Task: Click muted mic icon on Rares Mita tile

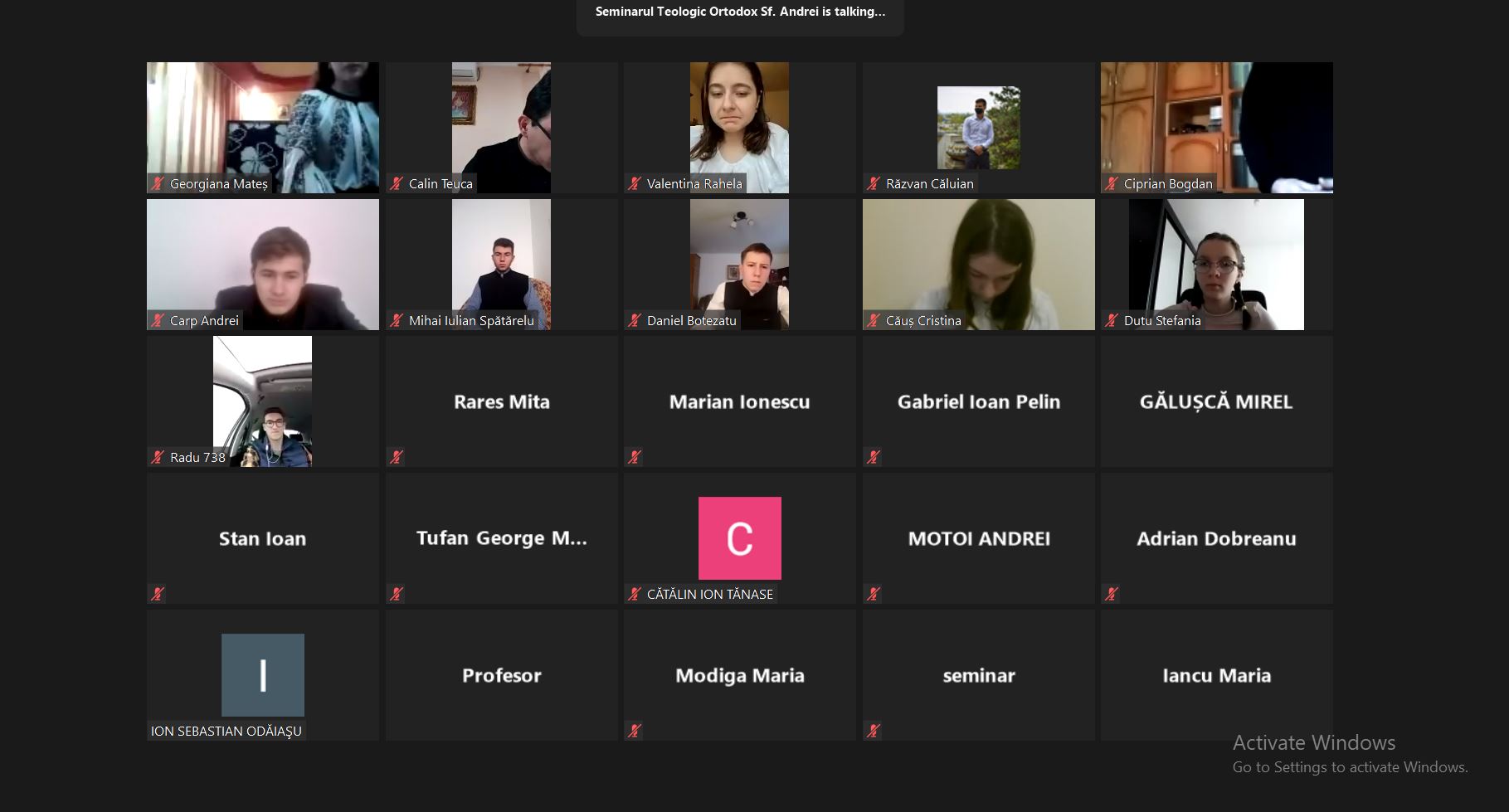Action: coord(397,457)
